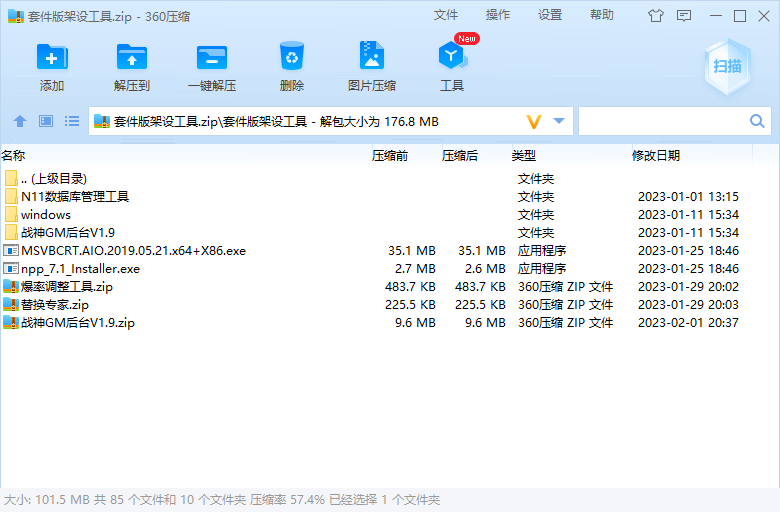This screenshot has height=512, width=780.
Task: Click the status bar size summary text
Action: [222, 500]
